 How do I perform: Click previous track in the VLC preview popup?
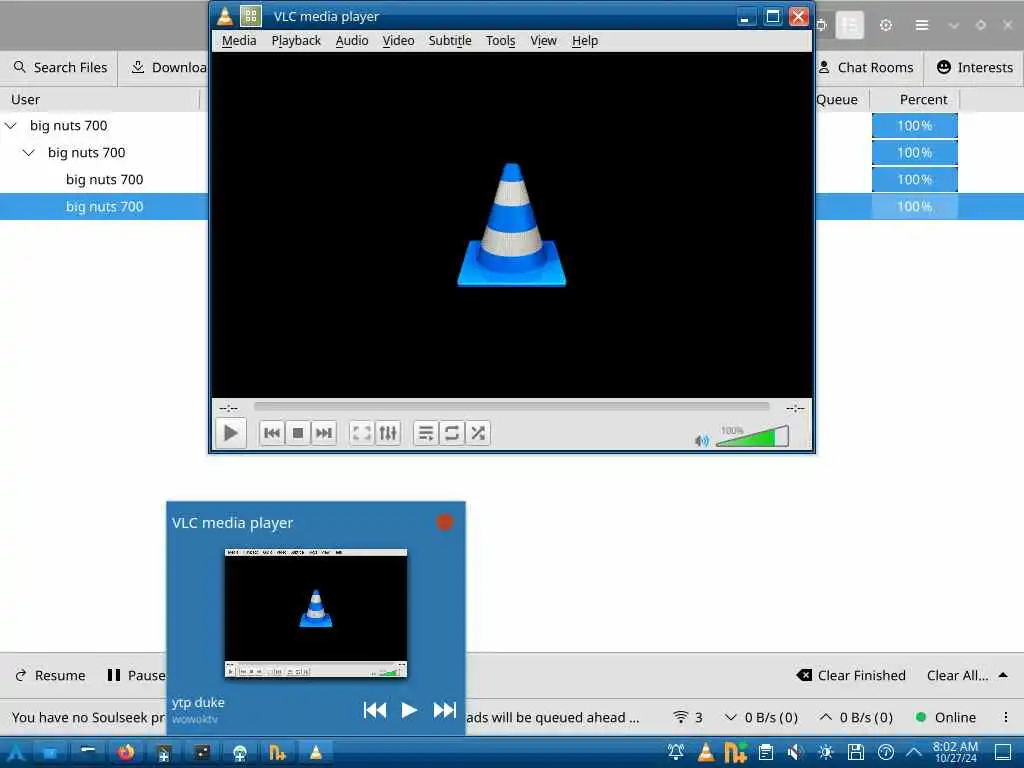tap(375, 710)
